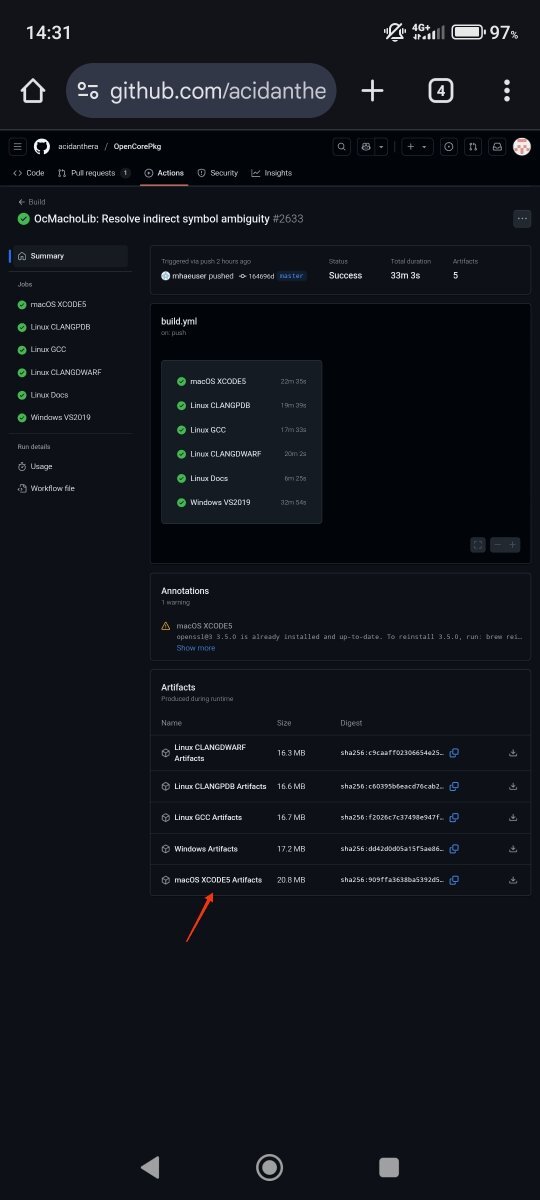This screenshot has height=1200, width=540.
Task: Expand the Copilot dropdown arrow
Action: pyautogui.click(x=381, y=147)
